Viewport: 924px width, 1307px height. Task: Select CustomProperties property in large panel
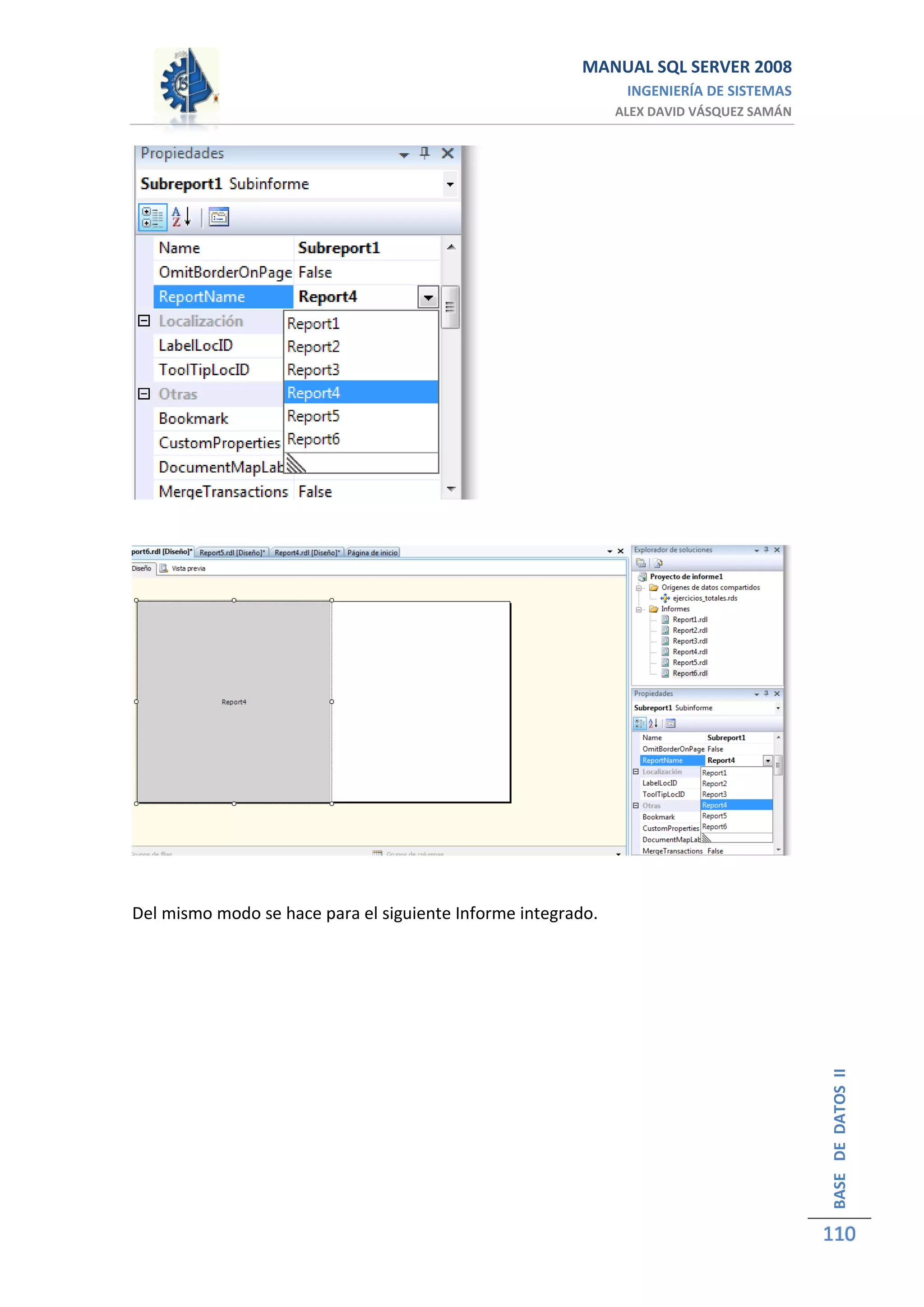218,443
